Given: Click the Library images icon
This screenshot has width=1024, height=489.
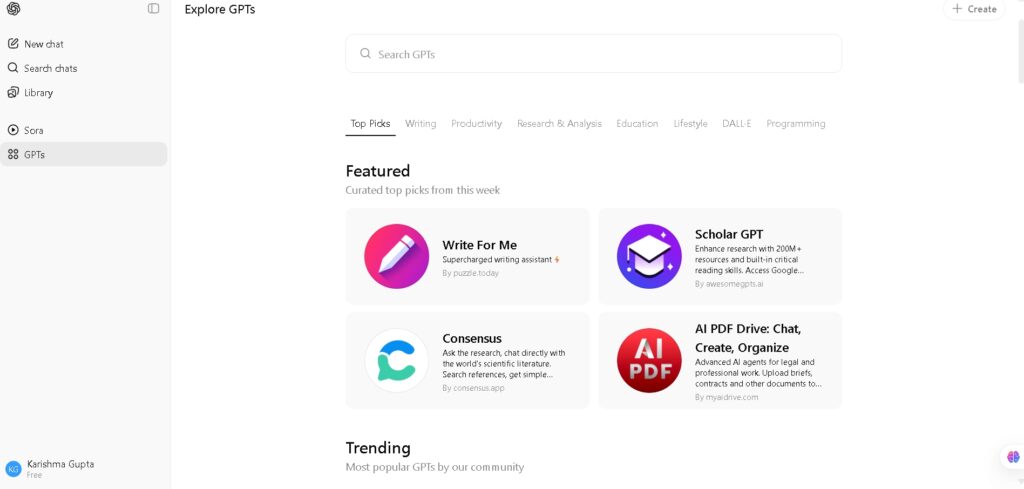Looking at the screenshot, I should coord(13,92).
